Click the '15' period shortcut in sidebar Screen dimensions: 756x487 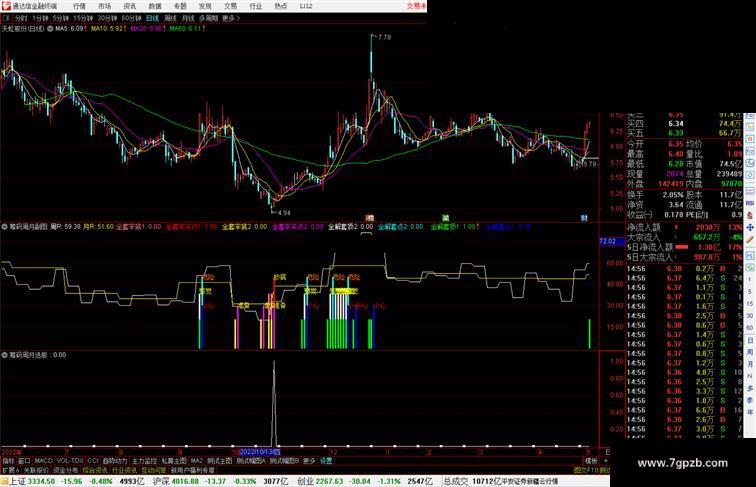coord(750,304)
